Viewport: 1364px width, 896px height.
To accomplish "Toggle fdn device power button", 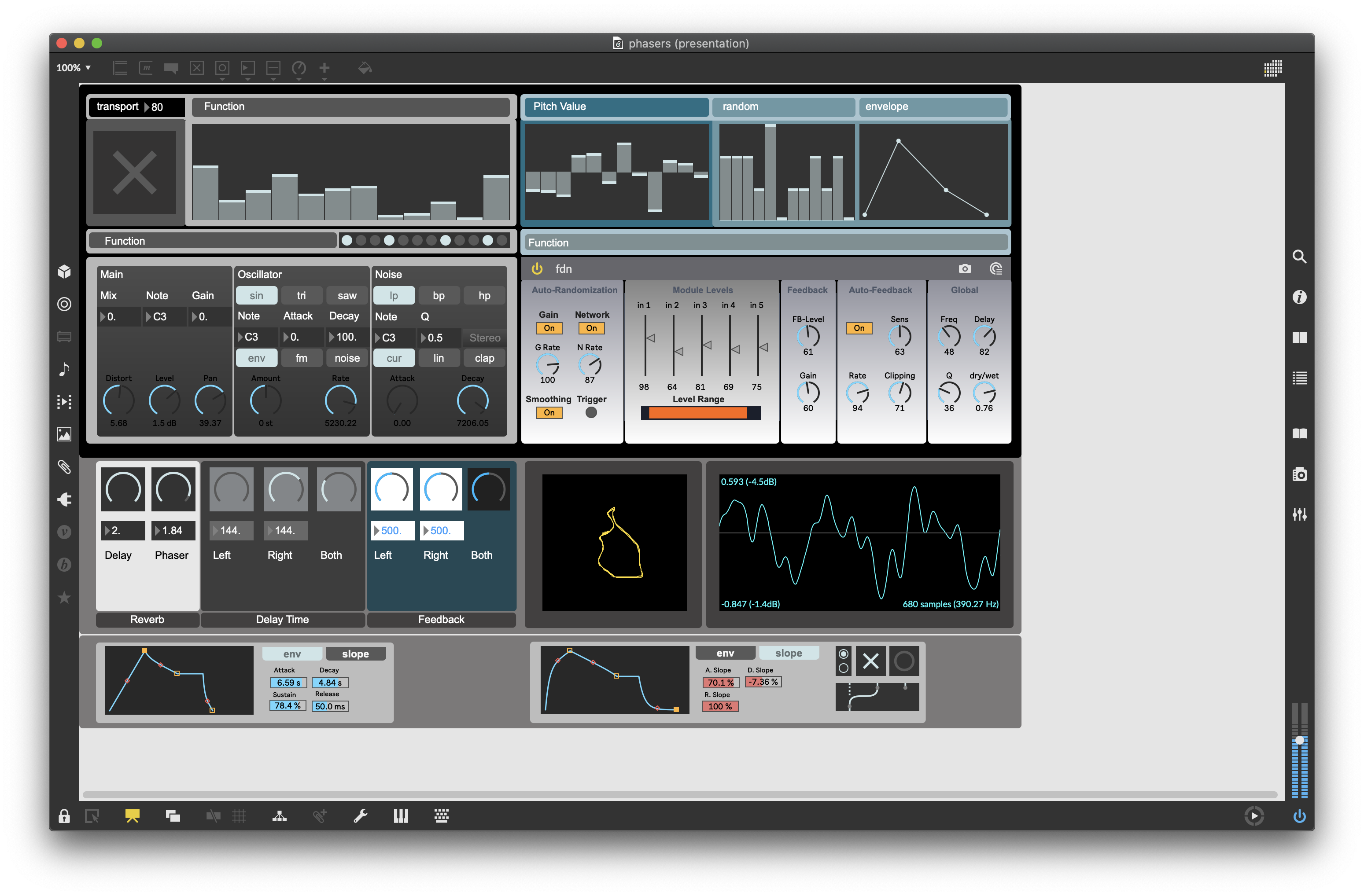I will (x=537, y=269).
